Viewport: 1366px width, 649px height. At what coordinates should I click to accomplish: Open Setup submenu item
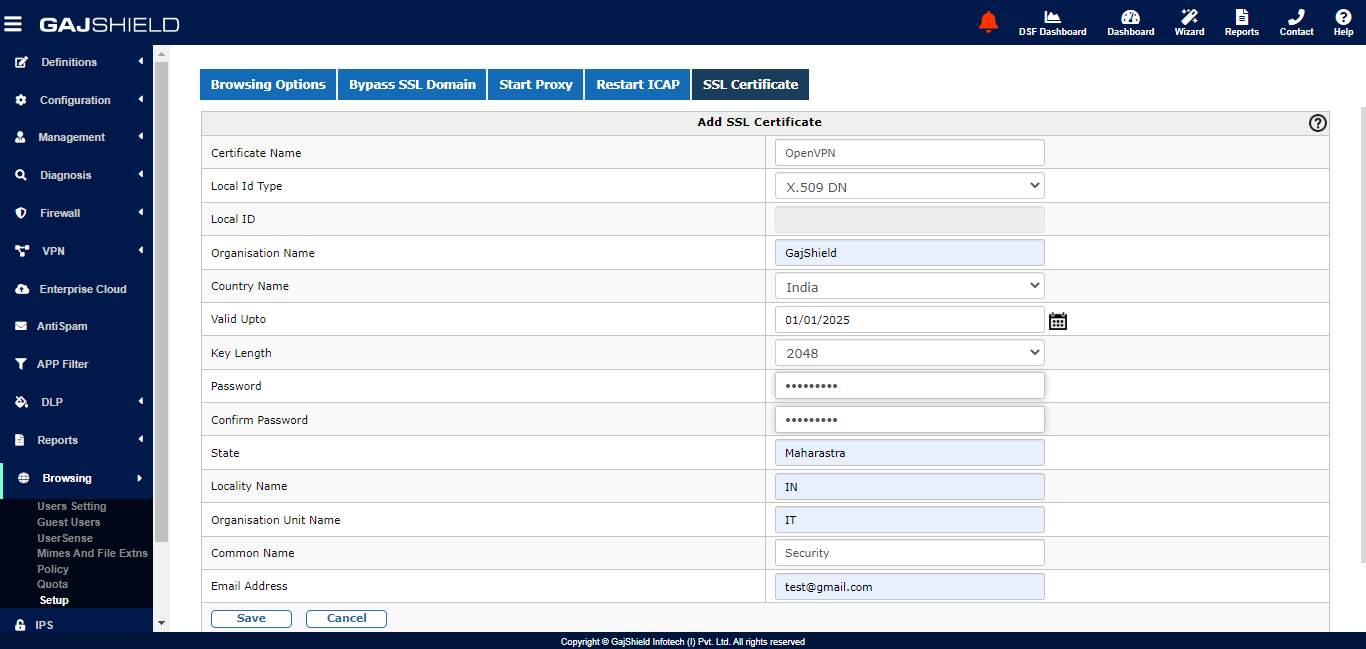point(54,600)
